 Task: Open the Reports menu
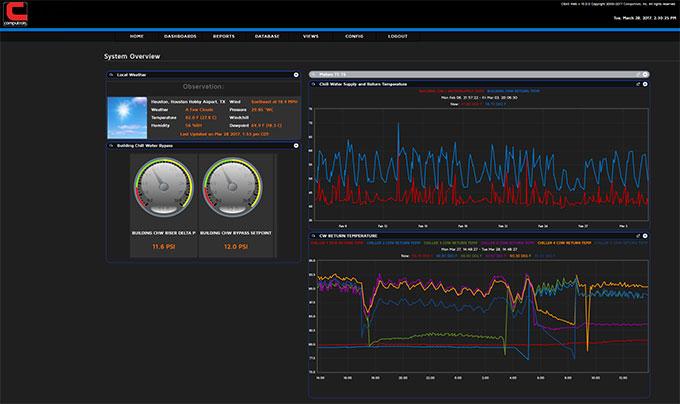[224, 36]
